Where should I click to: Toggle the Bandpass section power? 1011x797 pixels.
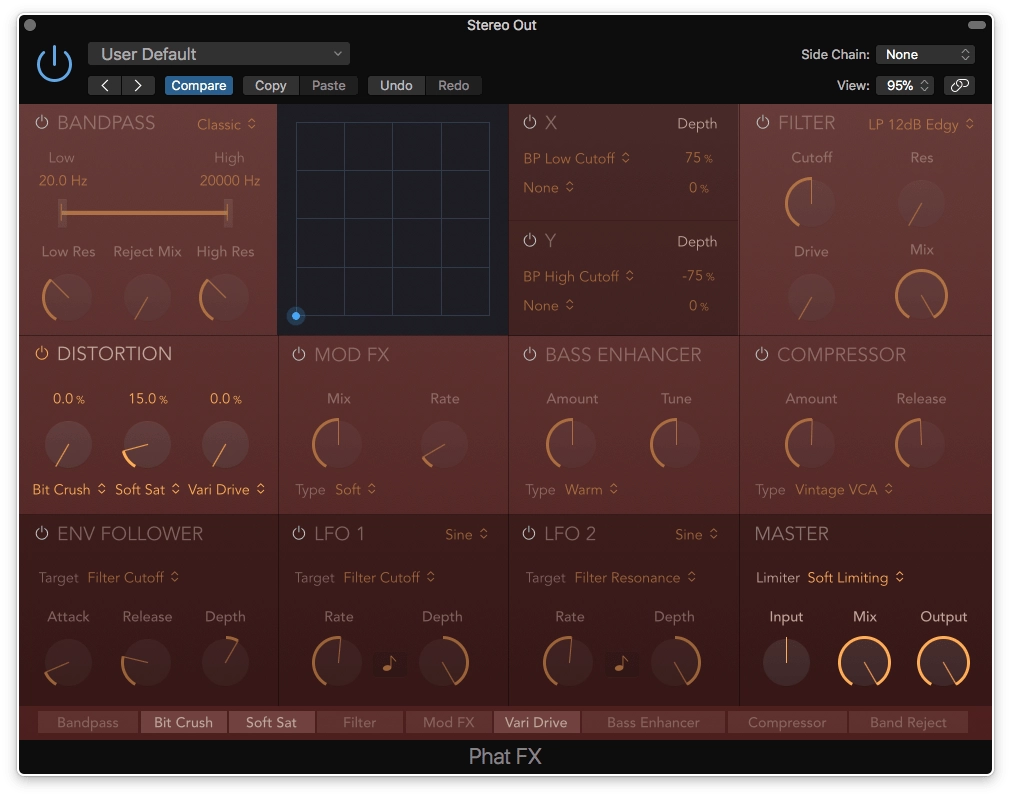pos(42,123)
